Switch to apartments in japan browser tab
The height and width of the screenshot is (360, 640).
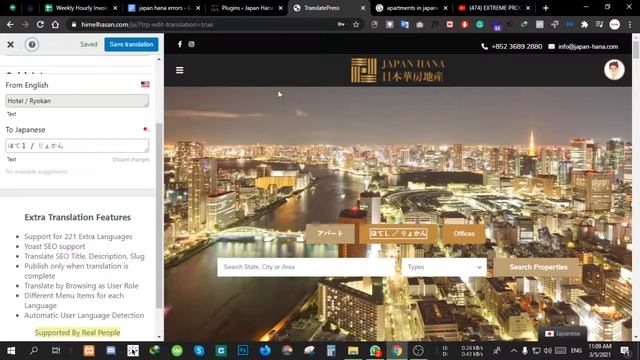click(411, 8)
